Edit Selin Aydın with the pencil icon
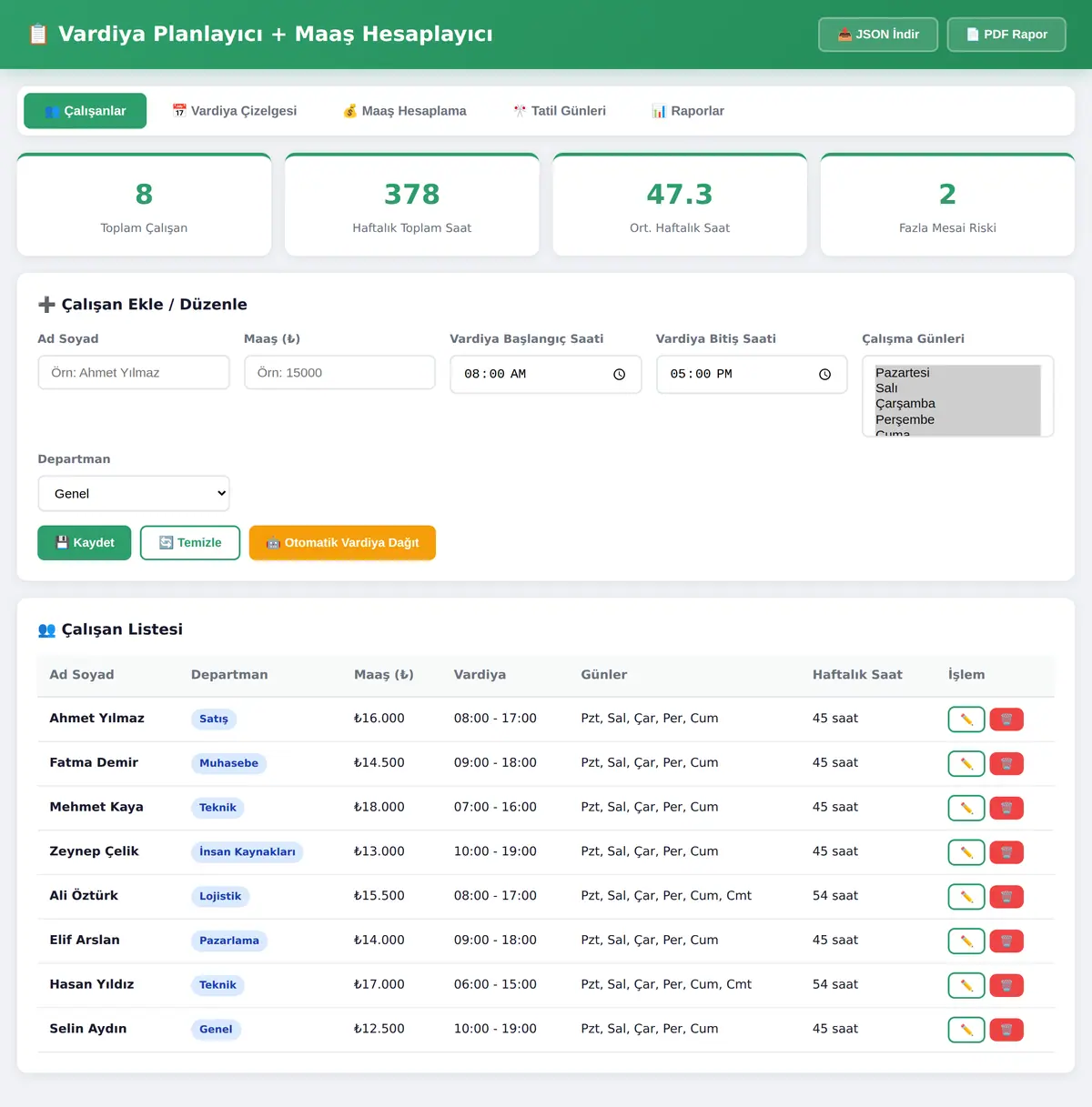 tap(966, 1030)
